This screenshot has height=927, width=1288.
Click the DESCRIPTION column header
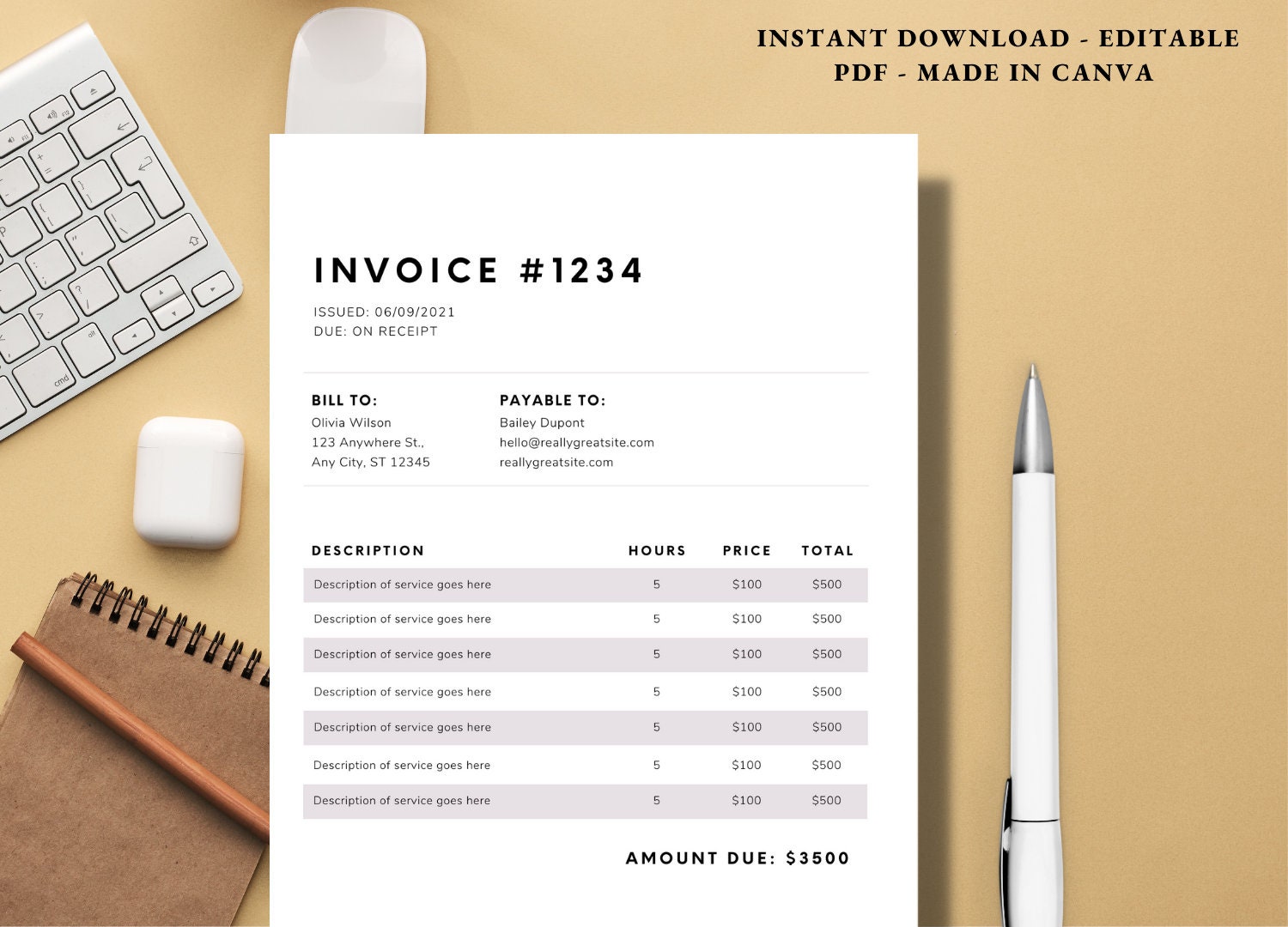(369, 550)
